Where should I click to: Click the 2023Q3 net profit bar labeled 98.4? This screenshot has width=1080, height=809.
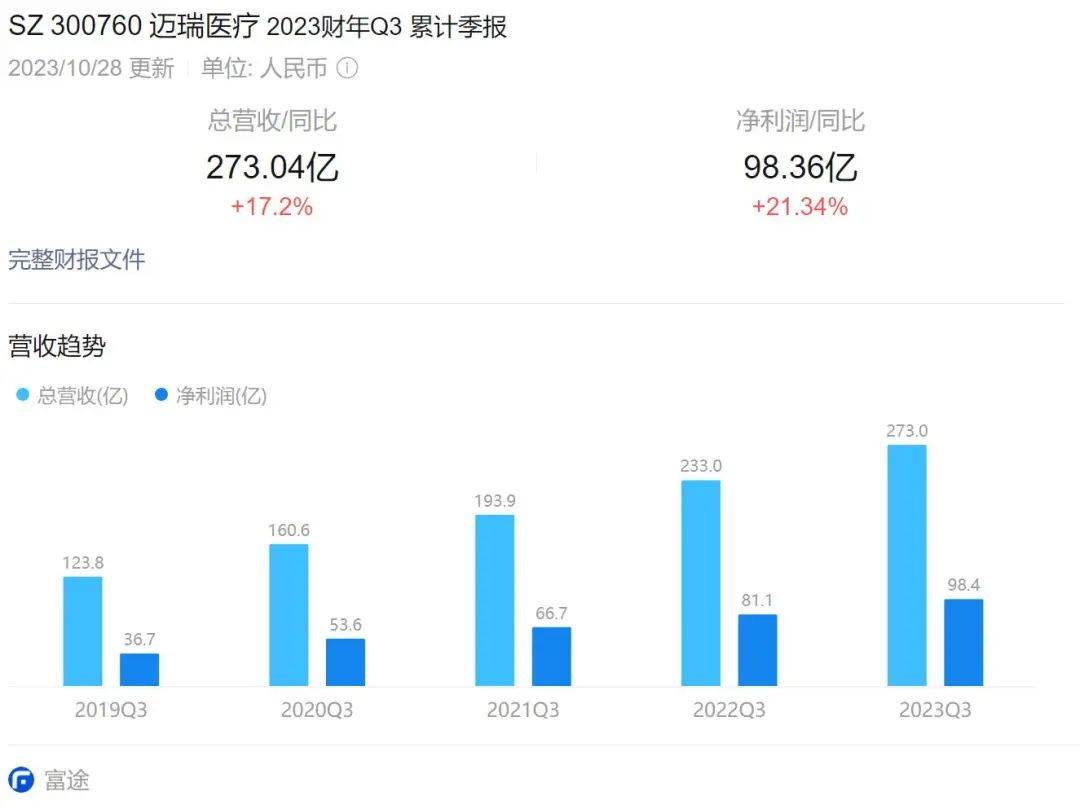pos(963,642)
